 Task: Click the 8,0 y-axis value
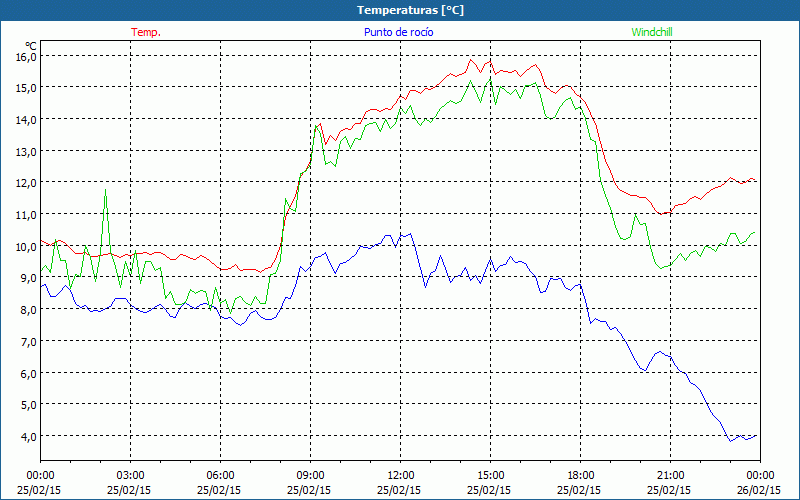(x=28, y=309)
